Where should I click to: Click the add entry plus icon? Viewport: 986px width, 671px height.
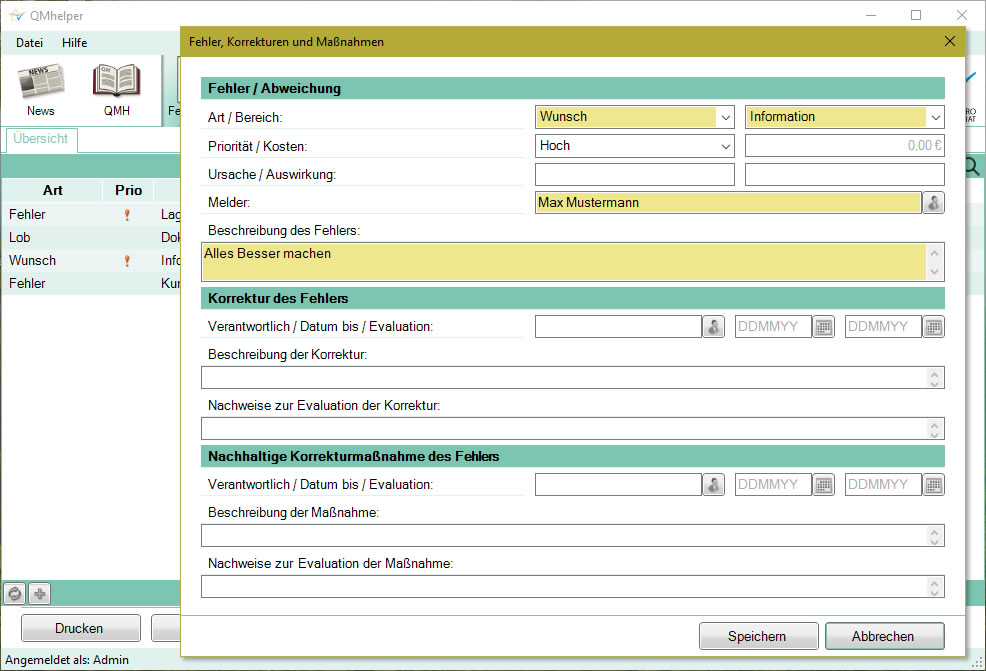40,594
